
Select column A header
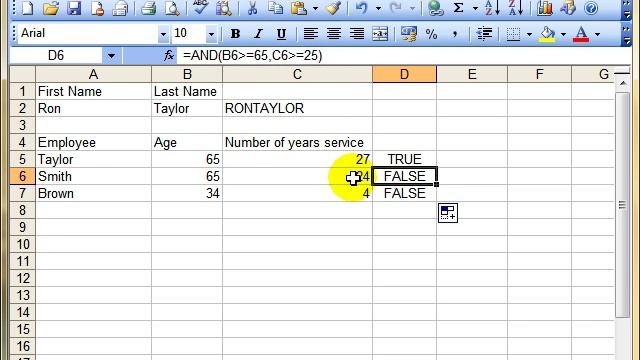(93, 74)
